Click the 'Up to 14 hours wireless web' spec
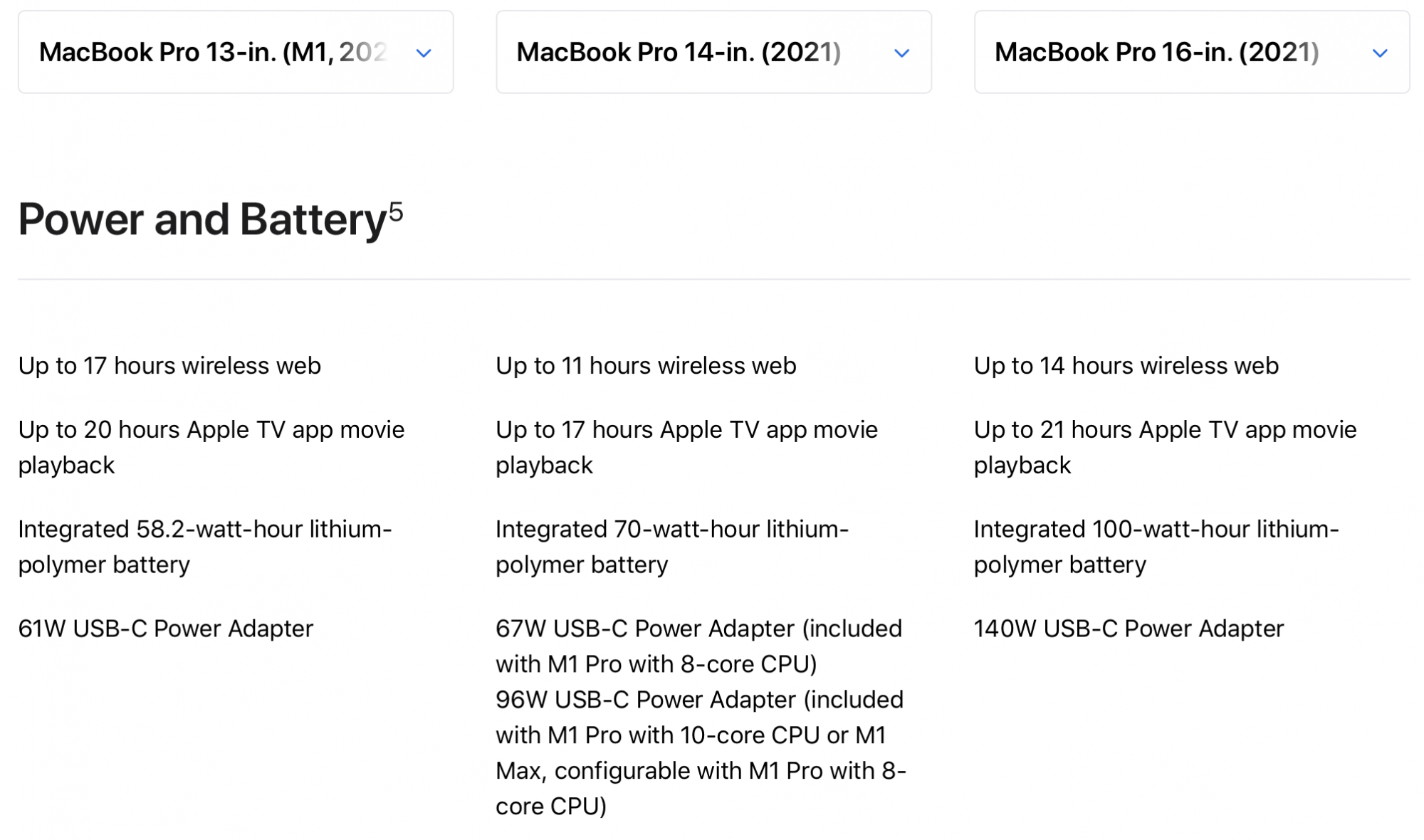This screenshot has width=1424, height=840. click(1126, 366)
